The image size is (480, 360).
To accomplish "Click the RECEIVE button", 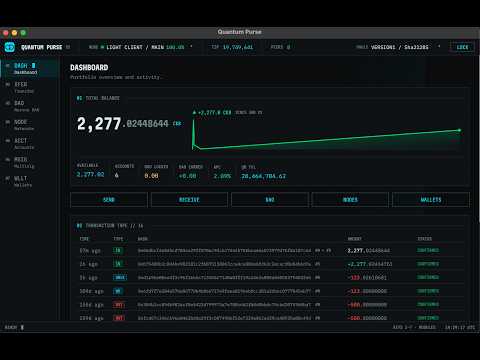I will 189,200.
